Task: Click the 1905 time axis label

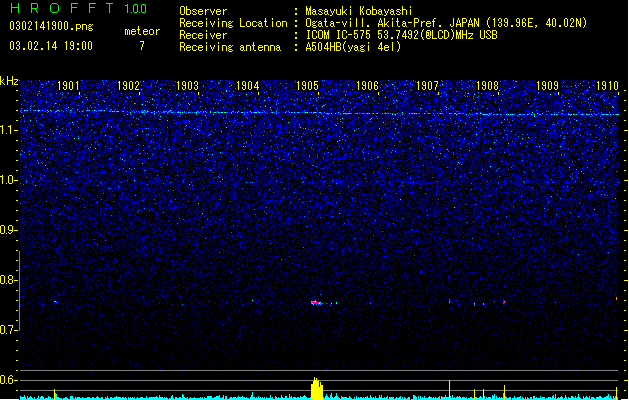Action: click(307, 86)
